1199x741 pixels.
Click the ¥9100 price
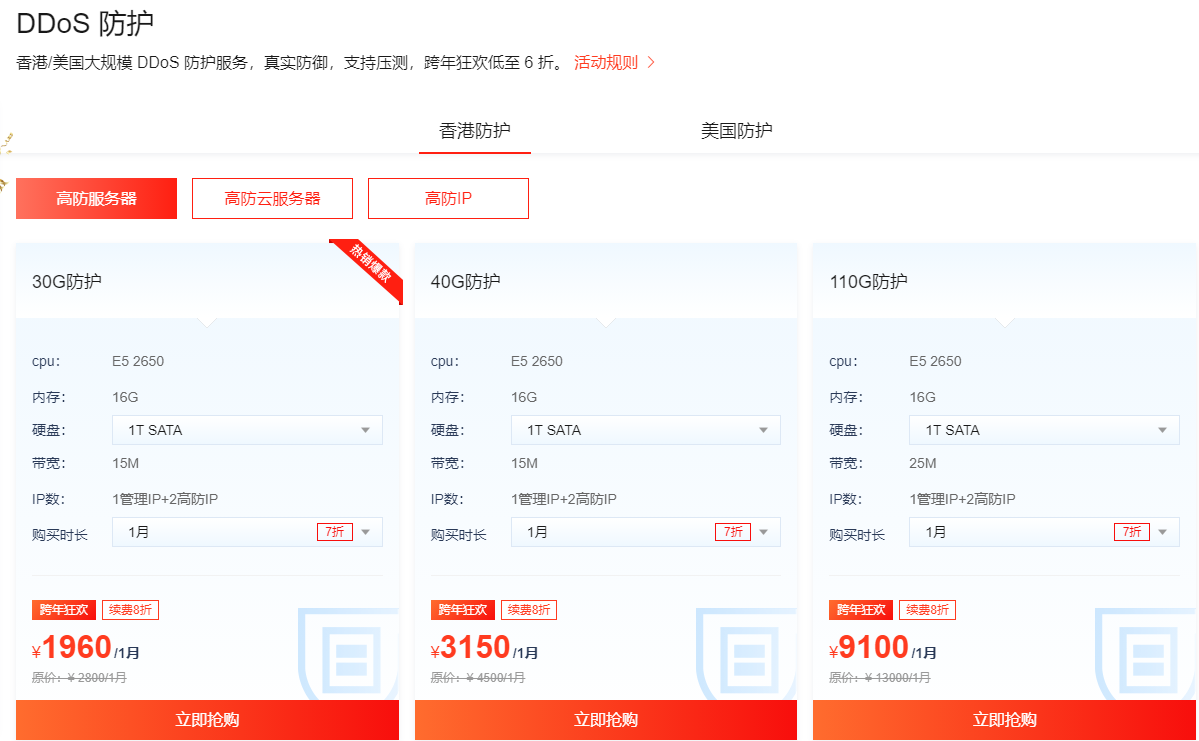click(x=869, y=648)
